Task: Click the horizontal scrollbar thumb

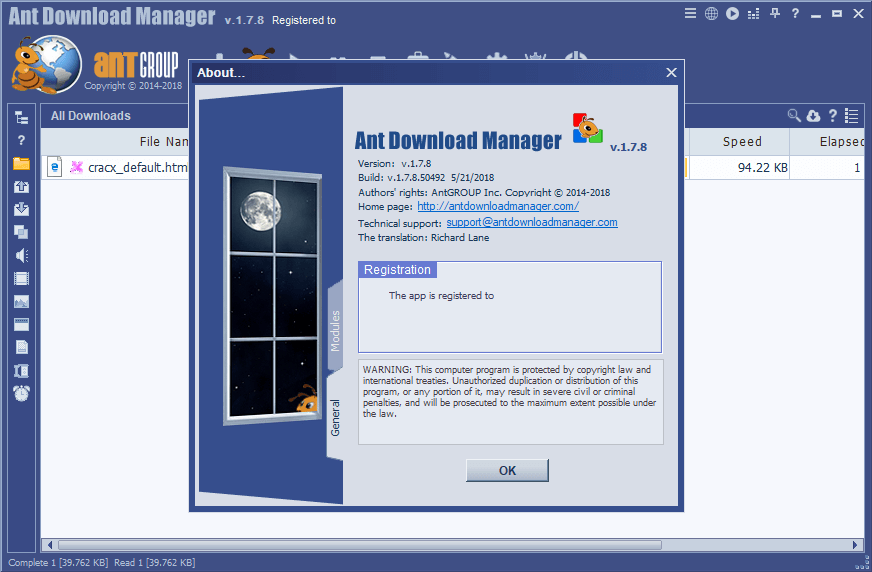Action: (x=360, y=545)
